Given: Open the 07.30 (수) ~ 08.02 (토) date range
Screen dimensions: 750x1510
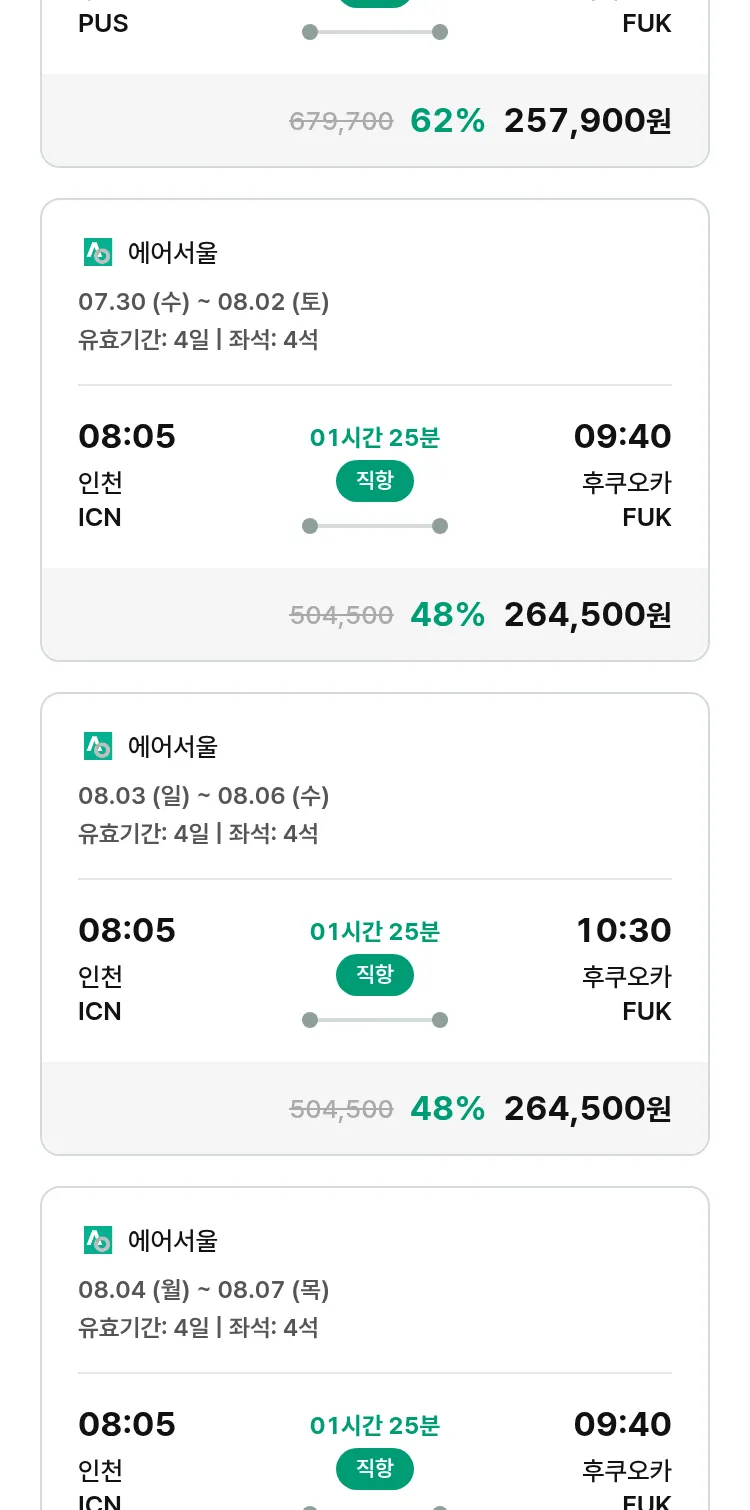Looking at the screenshot, I should coord(204,302).
